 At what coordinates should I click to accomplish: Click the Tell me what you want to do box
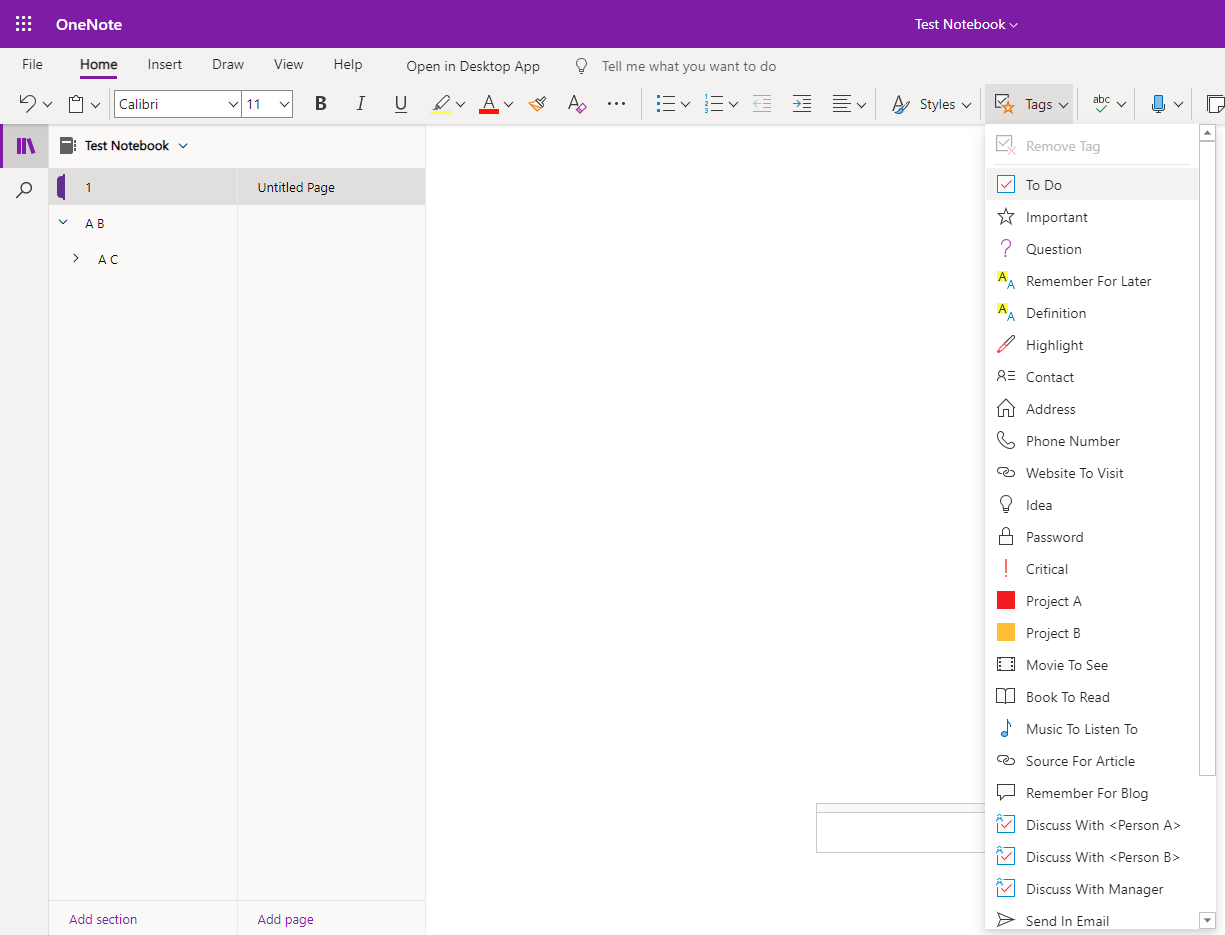coord(689,67)
